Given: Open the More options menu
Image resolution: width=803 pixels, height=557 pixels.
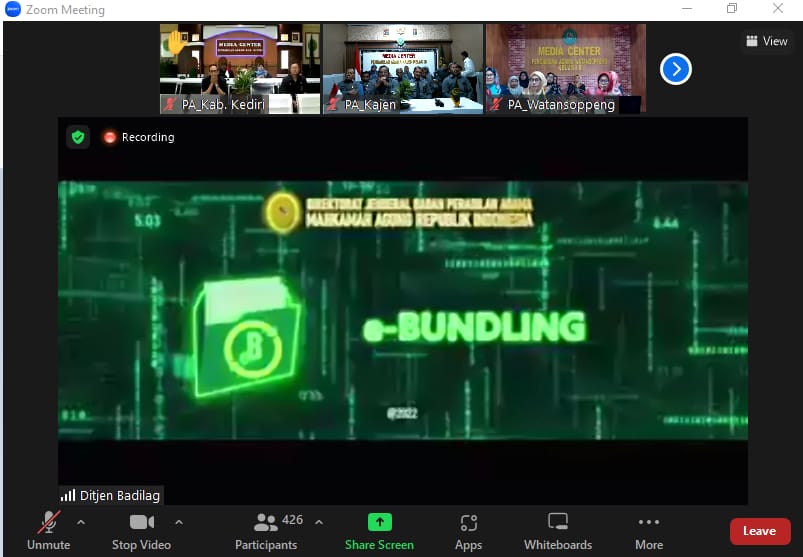Looking at the screenshot, I should (649, 531).
